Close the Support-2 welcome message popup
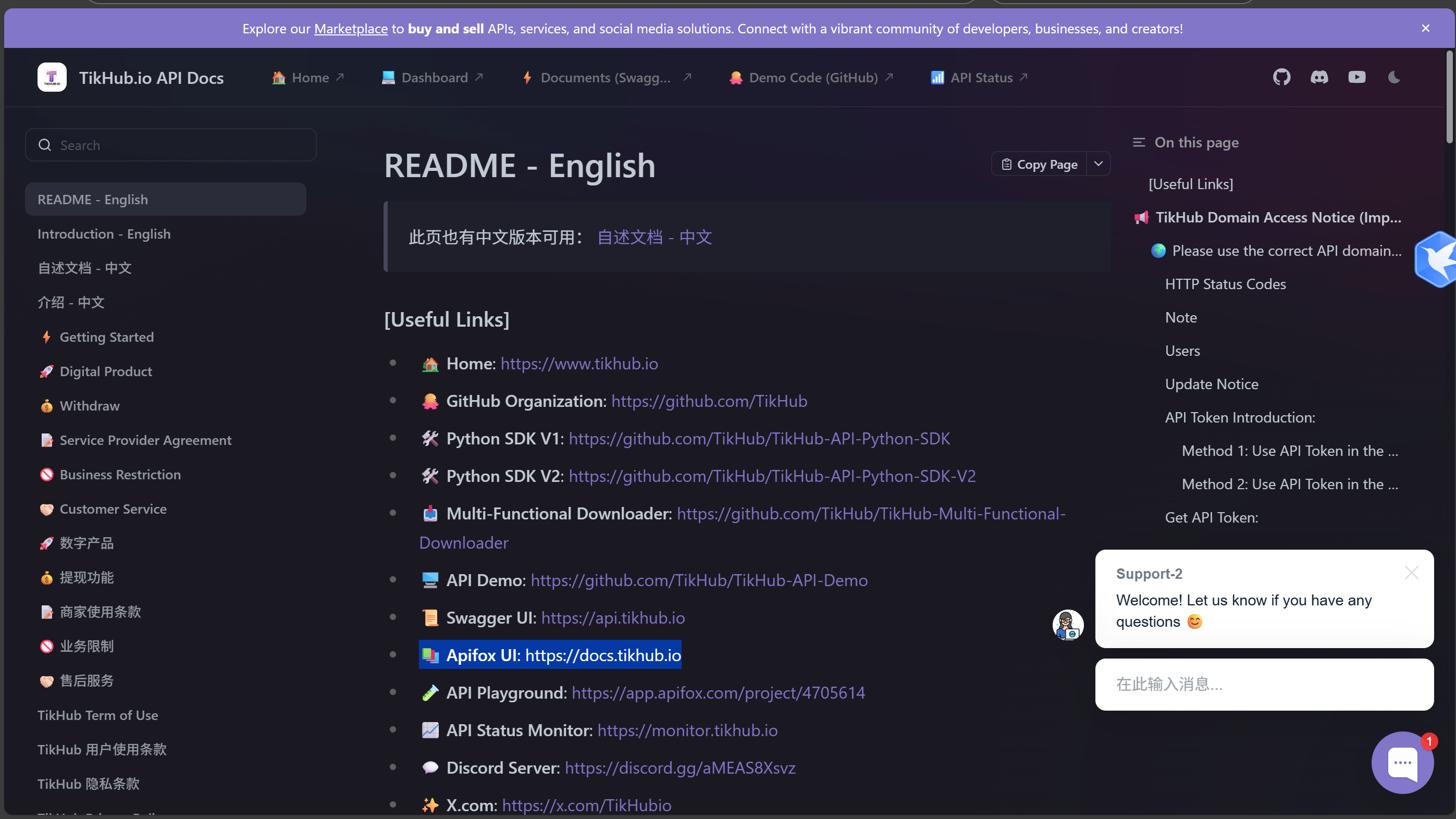 [1411, 573]
